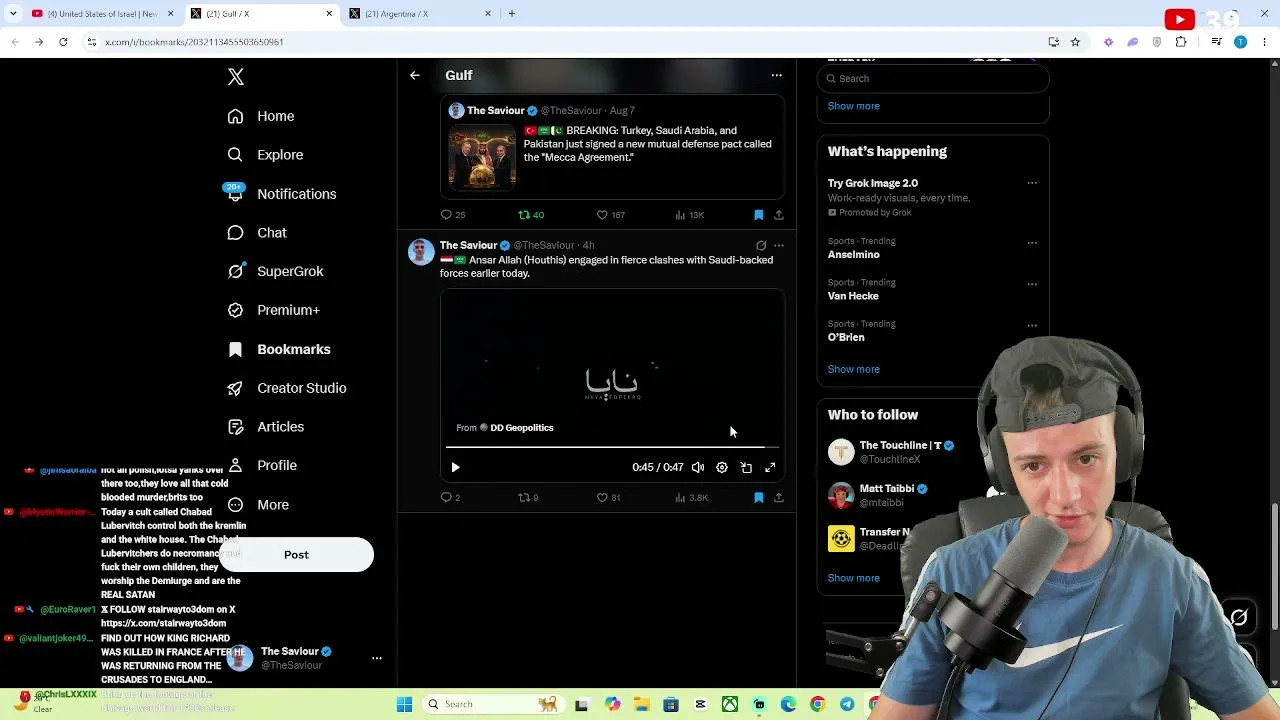Click the Creator Studio rocket icon
The width and height of the screenshot is (1280, 720).
click(235, 388)
